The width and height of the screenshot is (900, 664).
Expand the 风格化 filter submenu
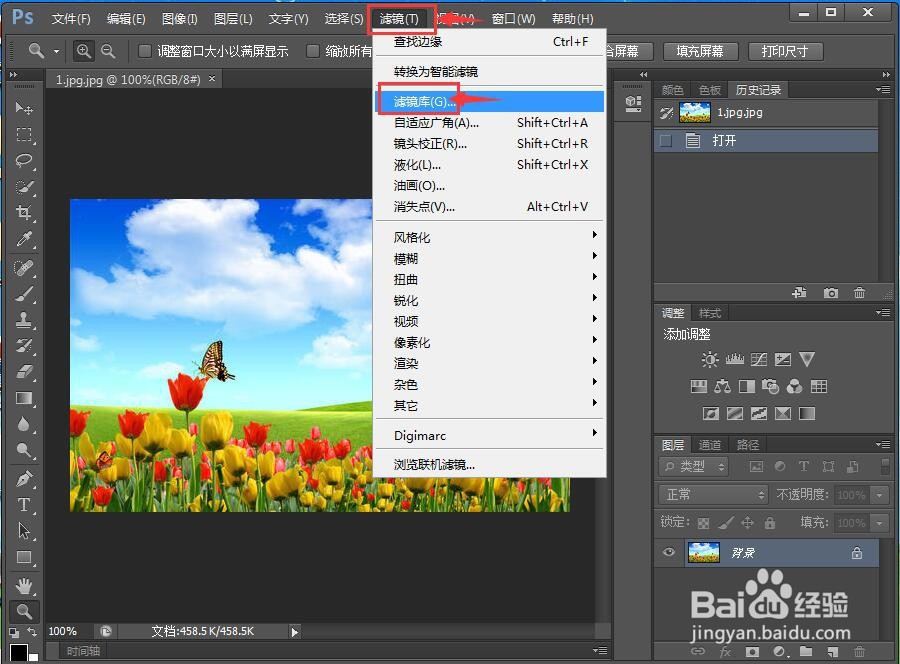click(x=490, y=236)
